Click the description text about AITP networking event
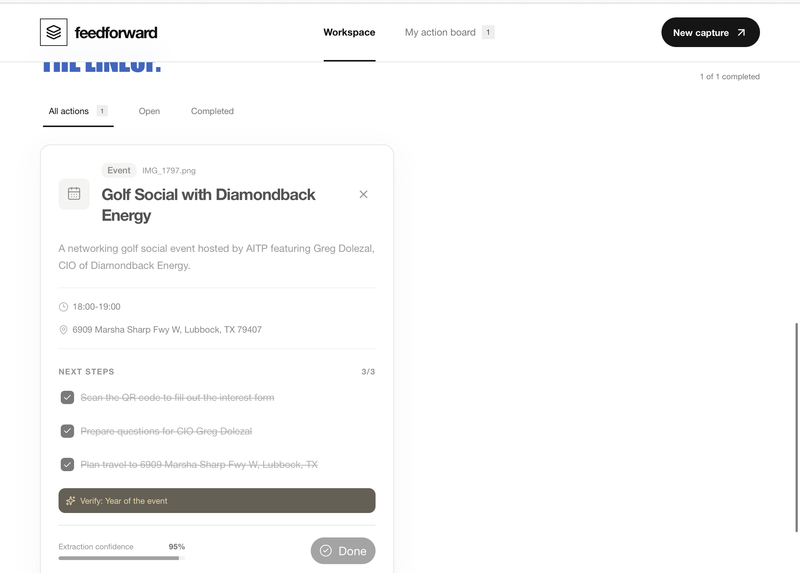The width and height of the screenshot is (800, 573). [x=216, y=257]
